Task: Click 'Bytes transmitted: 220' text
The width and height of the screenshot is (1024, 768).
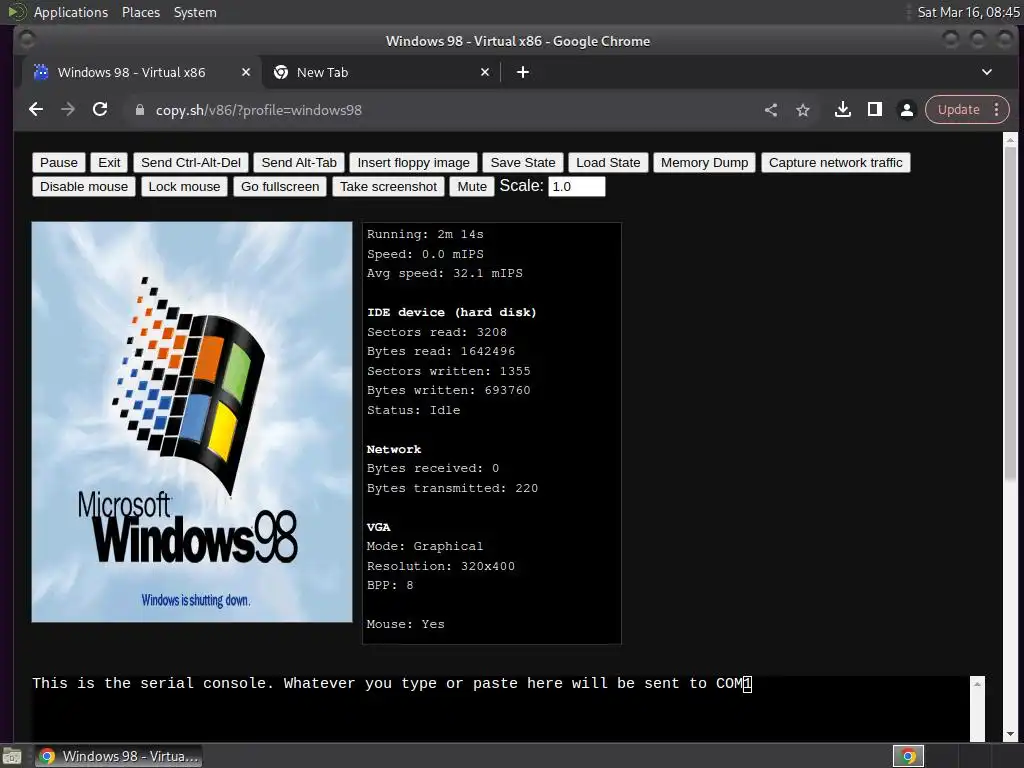Action: [452, 488]
